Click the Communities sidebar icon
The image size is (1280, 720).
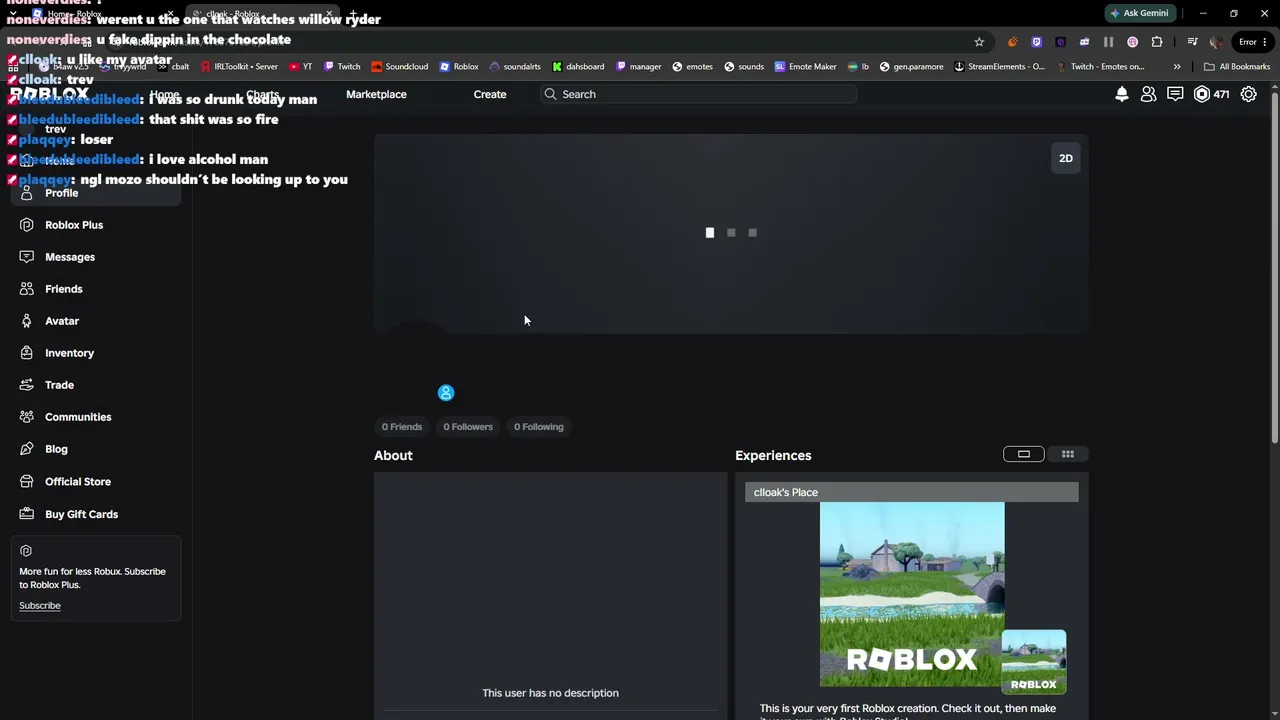(x=26, y=417)
